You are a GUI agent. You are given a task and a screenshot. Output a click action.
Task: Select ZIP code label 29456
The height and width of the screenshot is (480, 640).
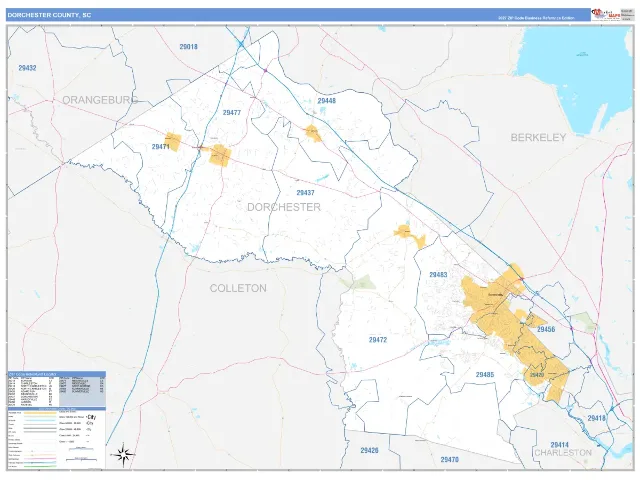tap(546, 329)
